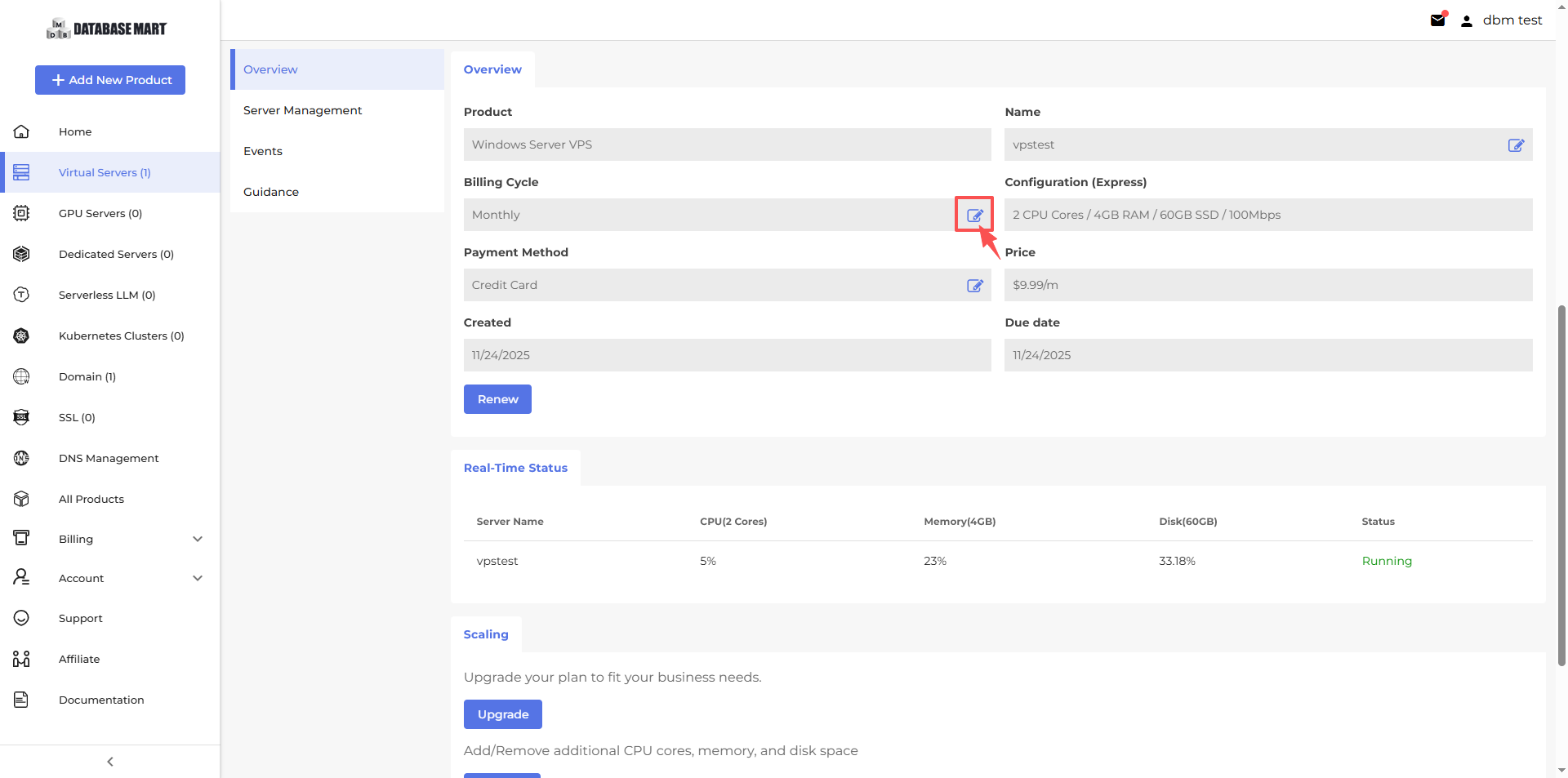This screenshot has height=778, width=1568.
Task: Open All Products link
Action: (91, 499)
